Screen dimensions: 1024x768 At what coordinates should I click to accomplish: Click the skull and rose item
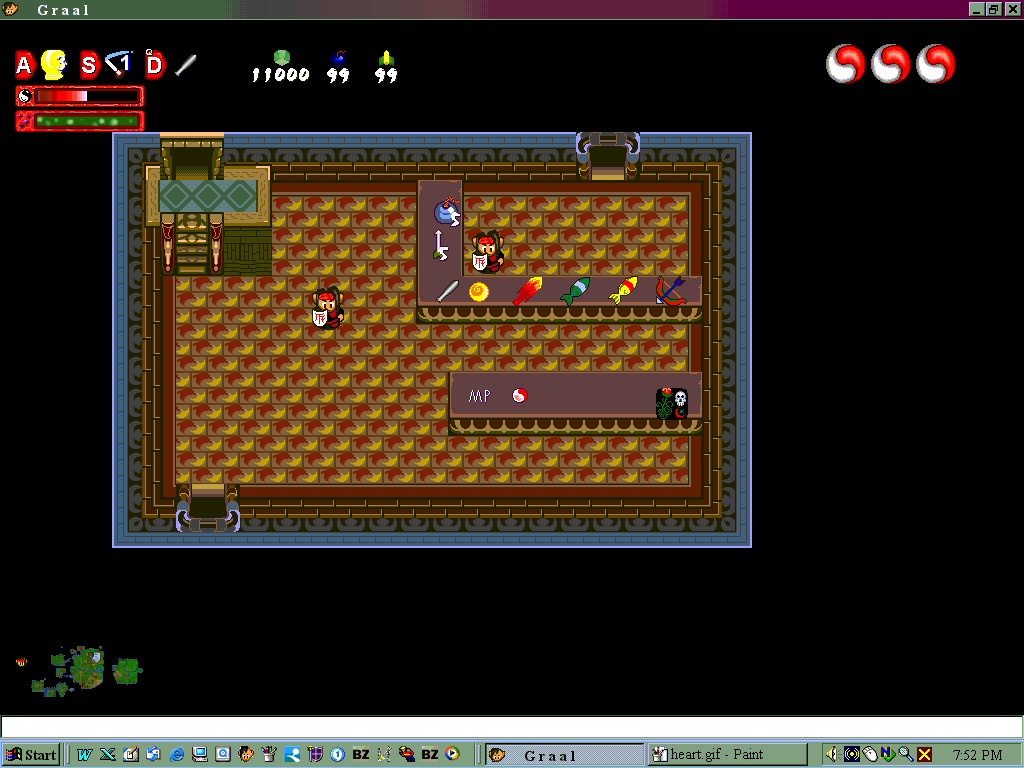[672, 403]
